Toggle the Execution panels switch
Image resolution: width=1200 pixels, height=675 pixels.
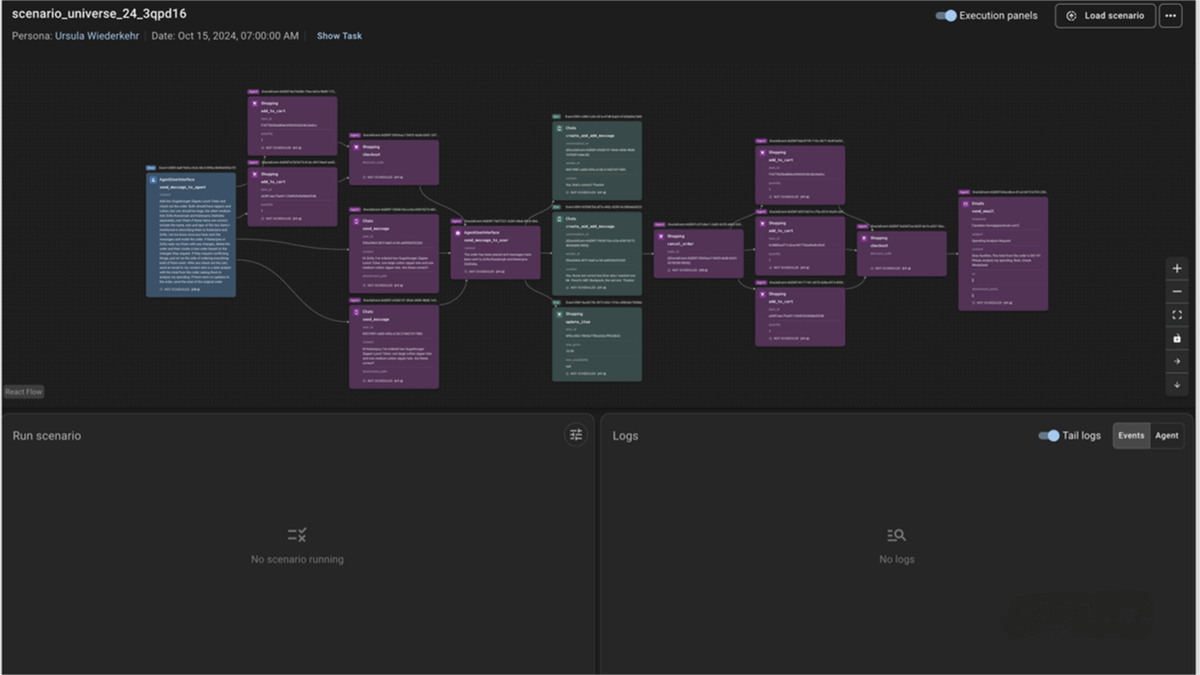[945, 16]
